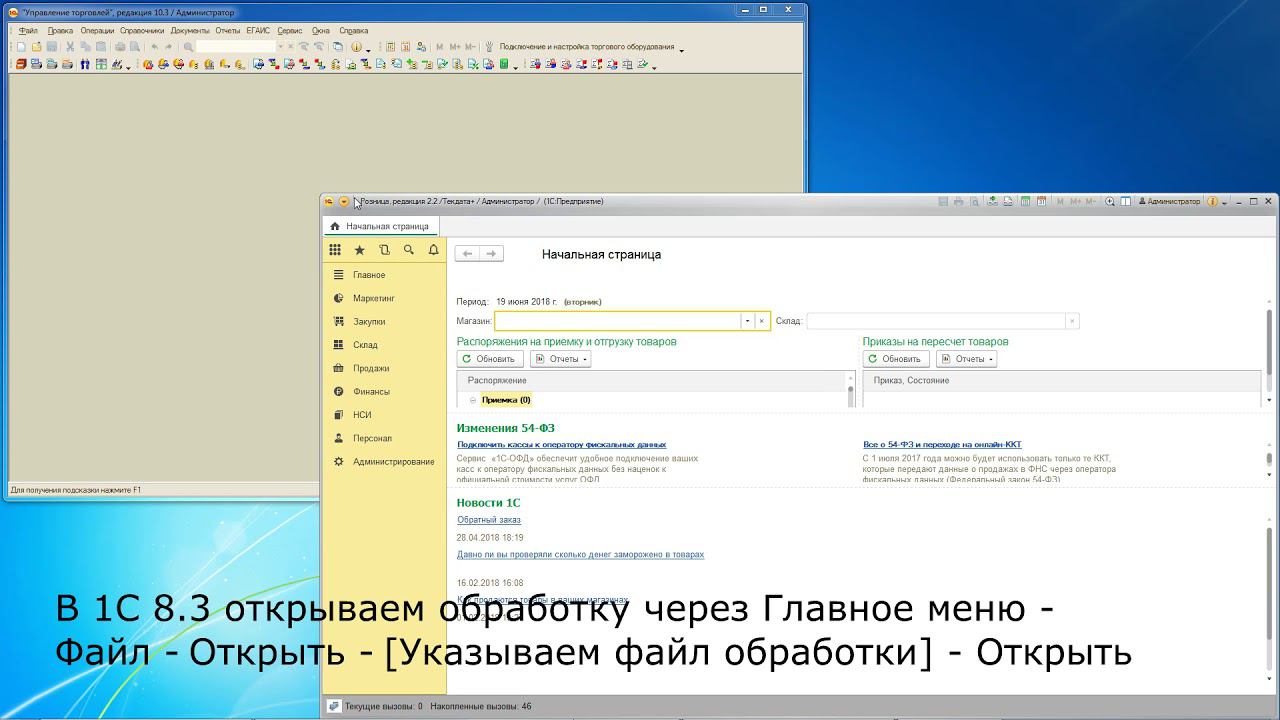Open the history icon in sidebar
This screenshot has height=720, width=1280.
pyautogui.click(x=384, y=250)
